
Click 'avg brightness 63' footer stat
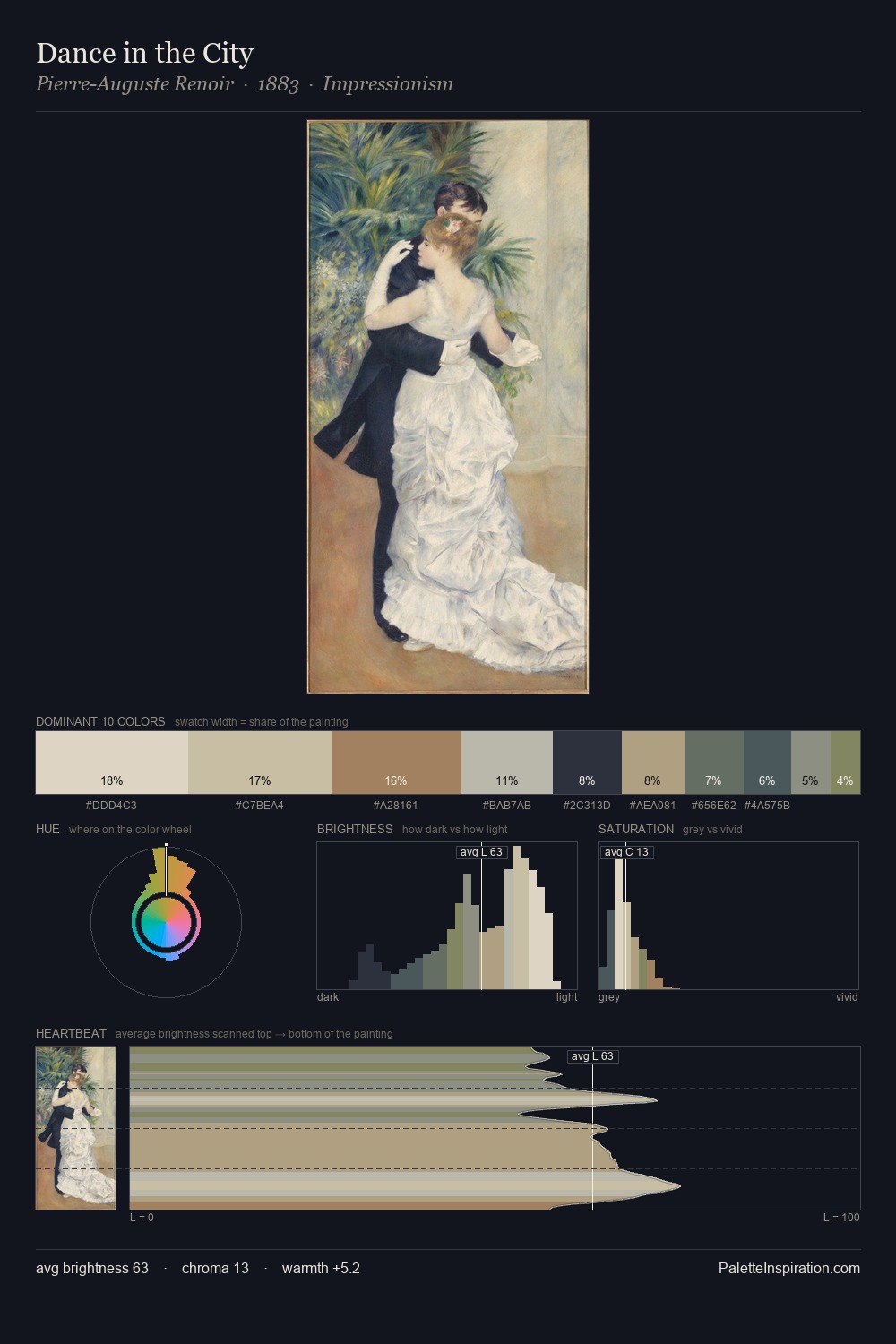click(x=92, y=1268)
